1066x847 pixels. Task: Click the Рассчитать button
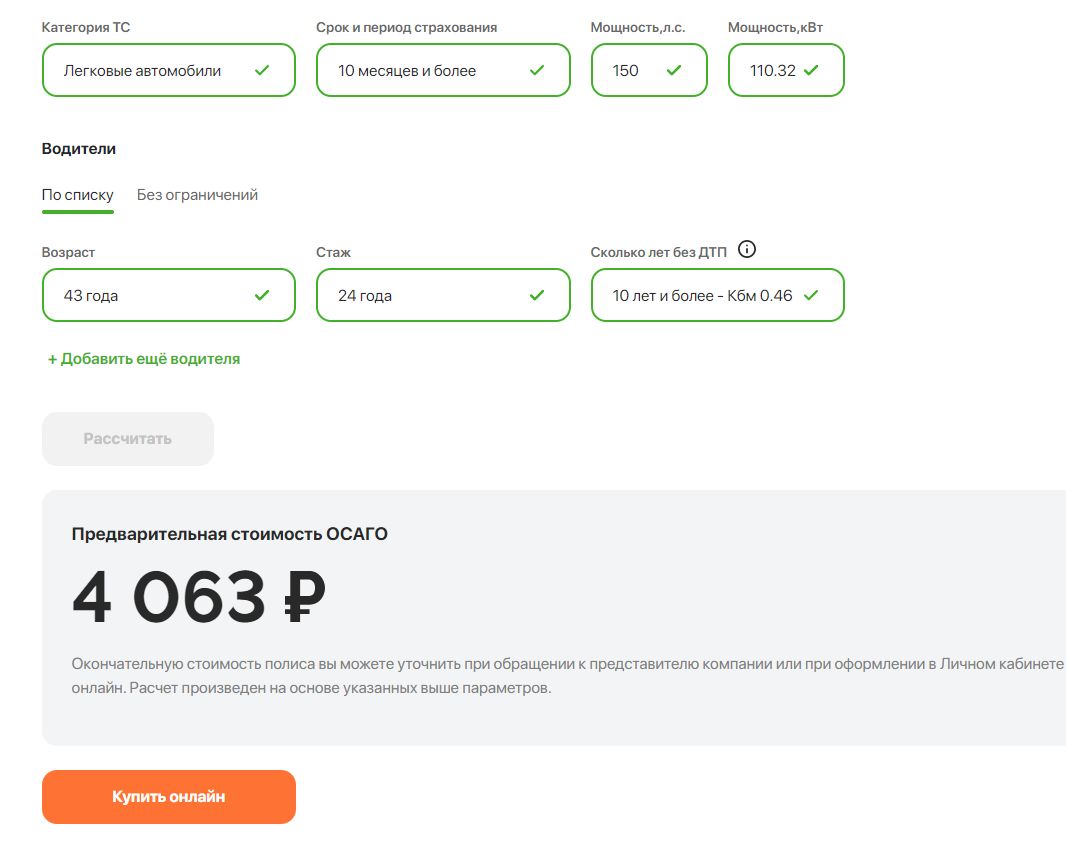pyautogui.click(x=128, y=439)
